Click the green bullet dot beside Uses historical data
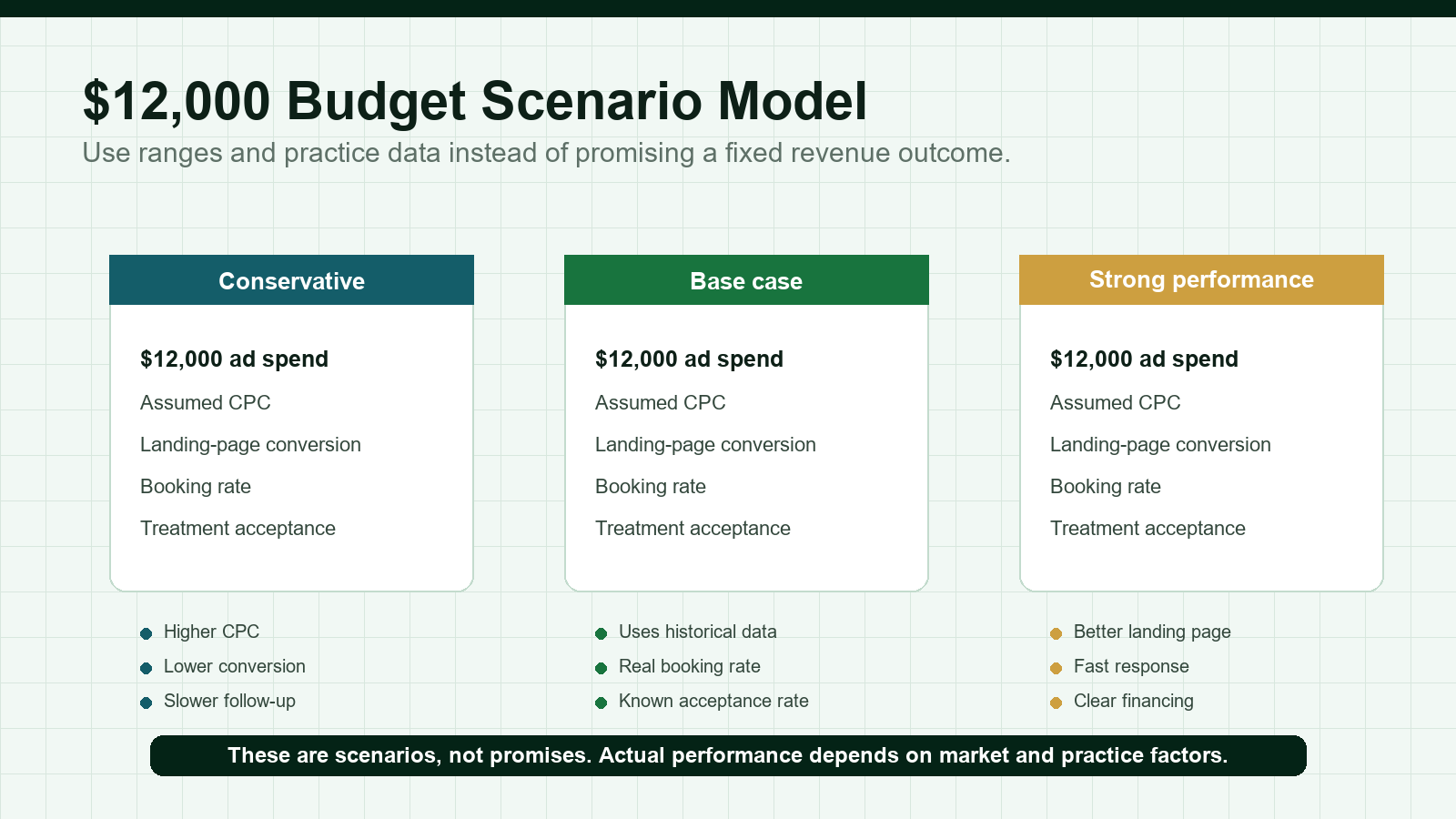This screenshot has width=1456, height=819. pyautogui.click(x=601, y=633)
